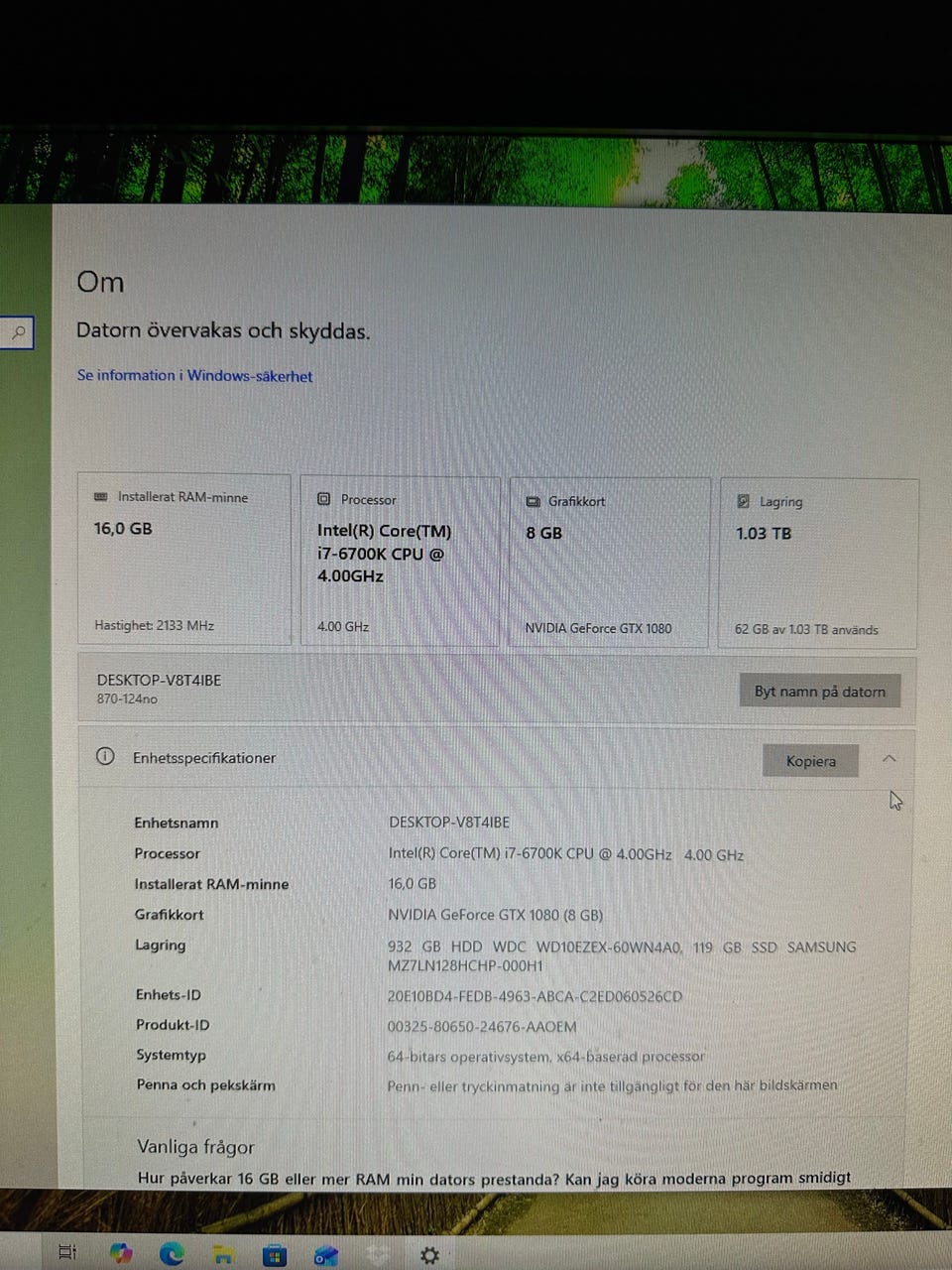Click the Enhets-ID value
The width and height of the screenshot is (952, 1270).
coord(535,996)
